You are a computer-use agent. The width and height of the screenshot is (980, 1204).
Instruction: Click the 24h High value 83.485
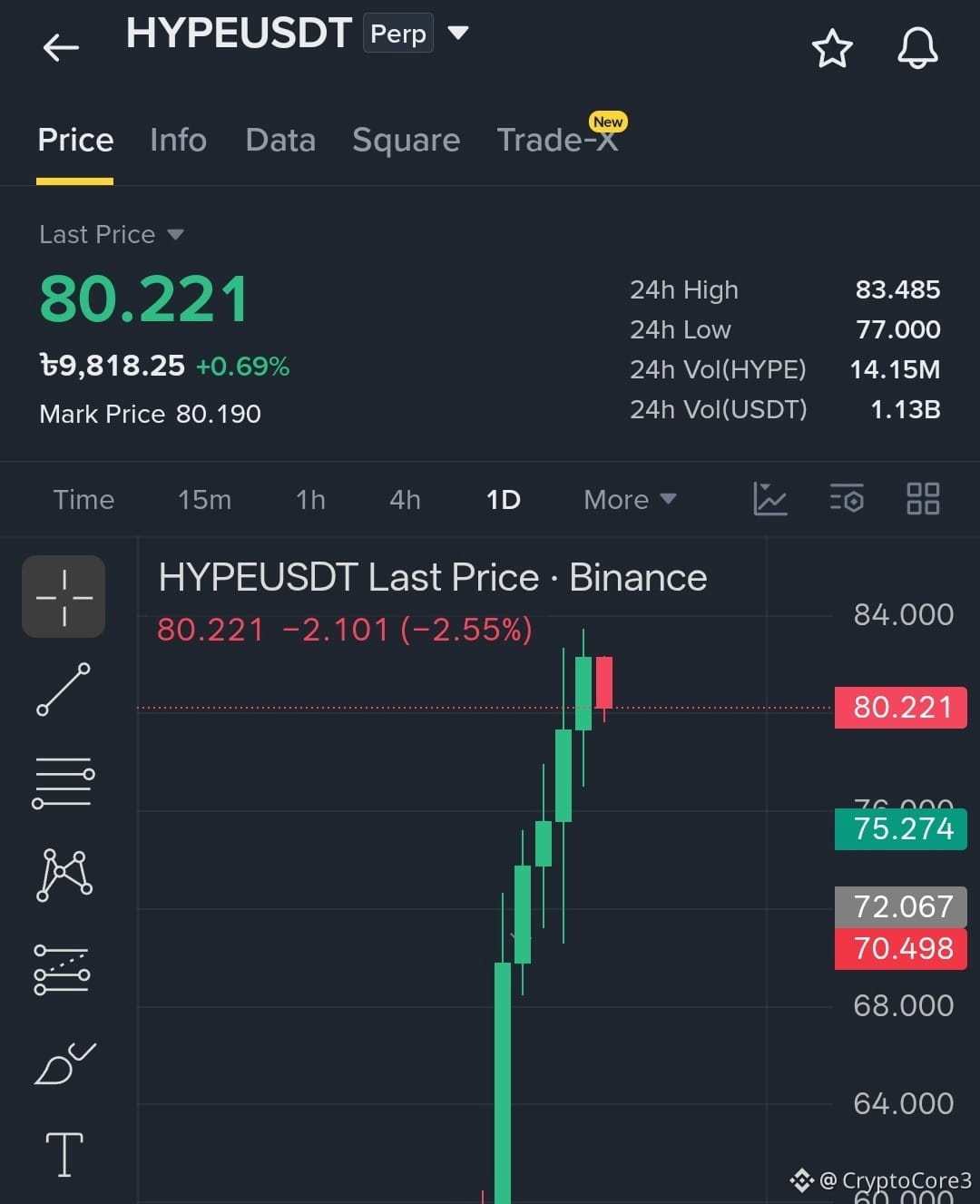tap(897, 290)
